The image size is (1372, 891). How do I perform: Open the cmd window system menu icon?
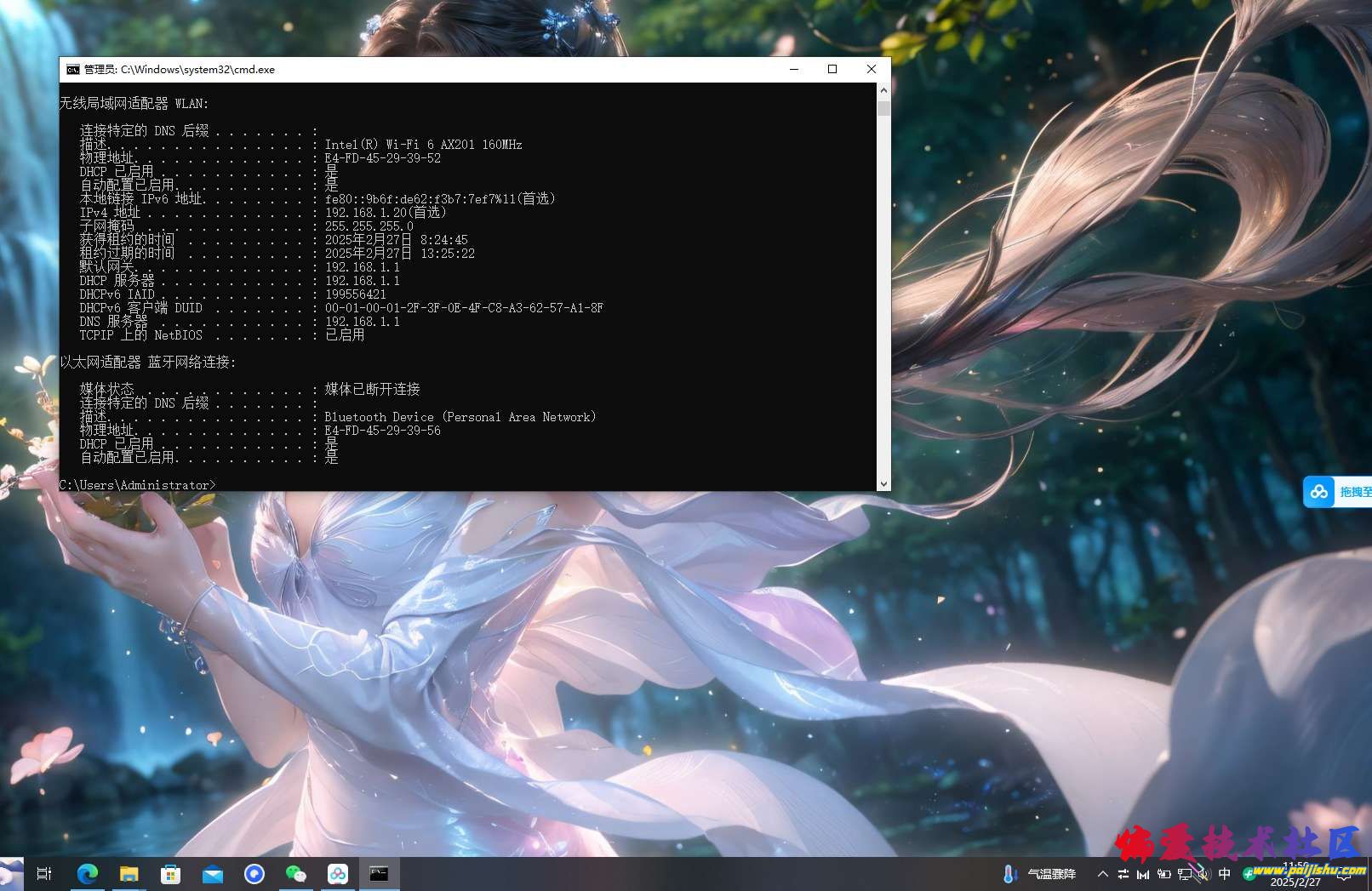pyautogui.click(x=73, y=70)
